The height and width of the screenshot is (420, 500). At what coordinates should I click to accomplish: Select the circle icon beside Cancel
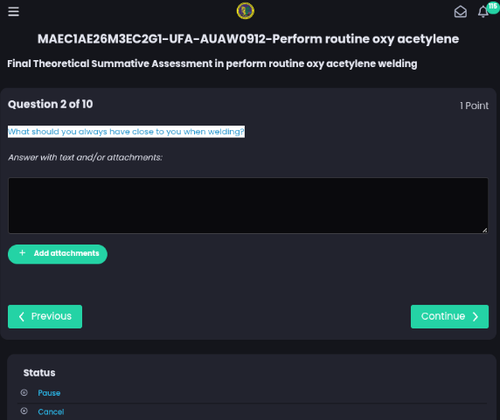(x=24, y=411)
